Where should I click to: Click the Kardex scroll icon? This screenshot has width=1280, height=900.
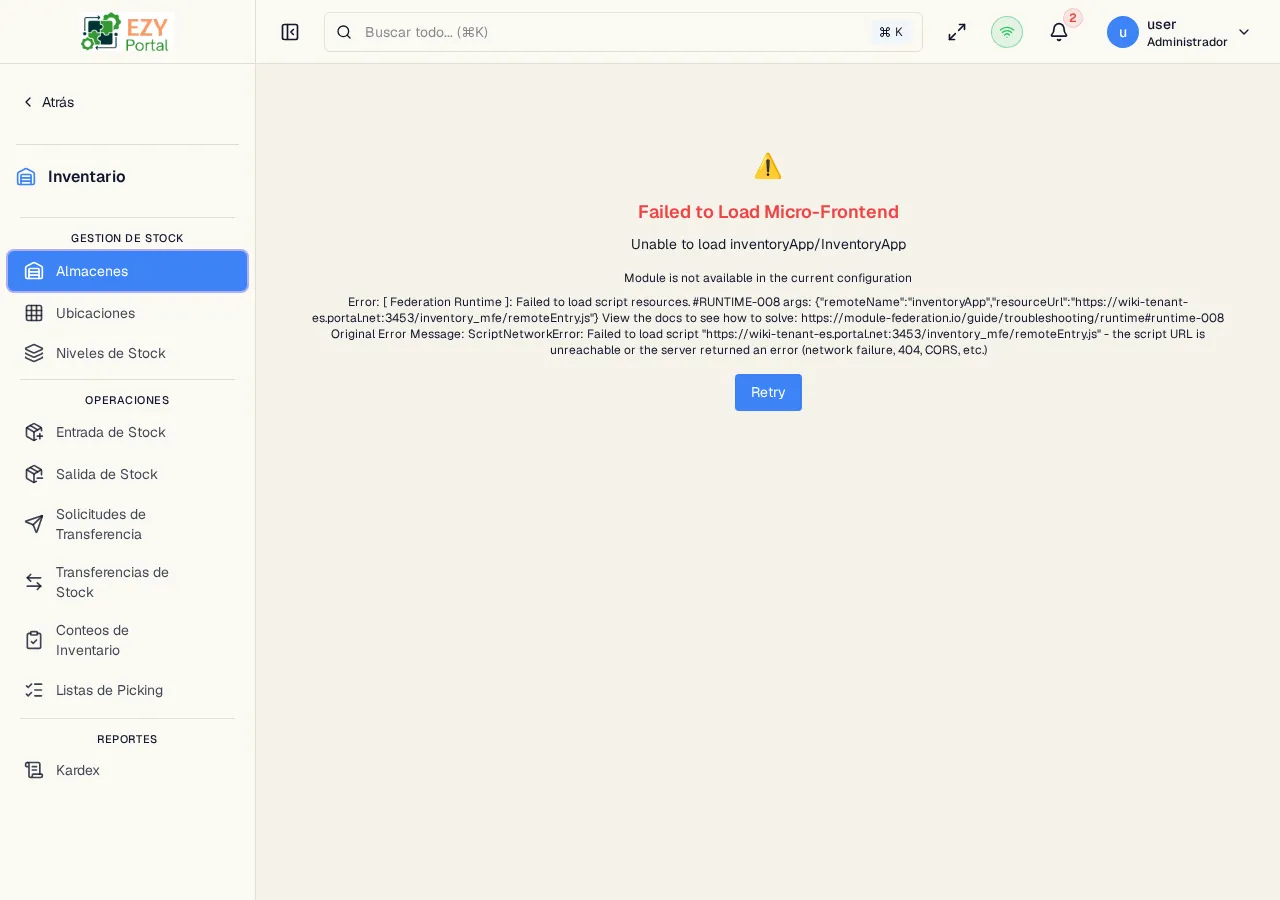[34, 770]
